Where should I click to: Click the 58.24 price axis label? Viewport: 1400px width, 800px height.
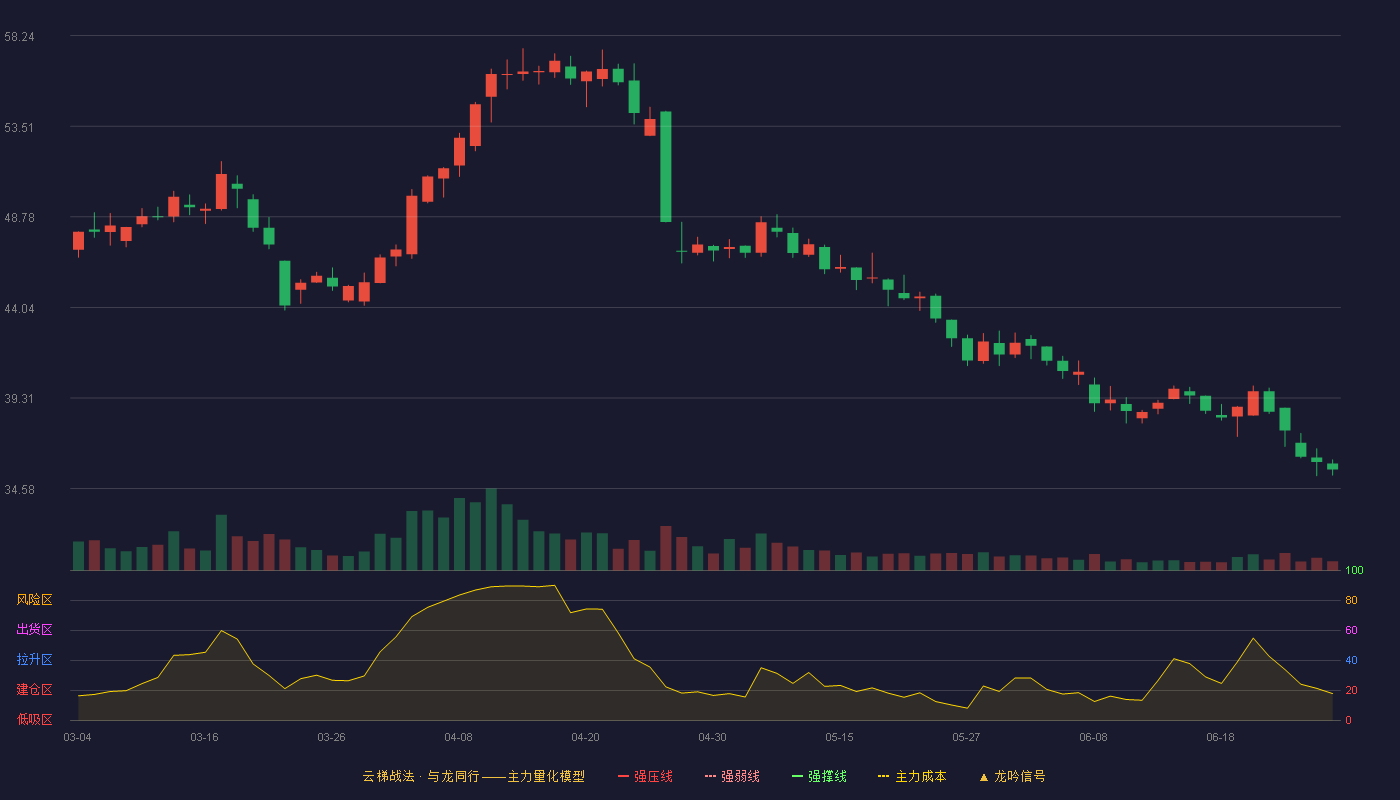pyautogui.click(x=19, y=36)
